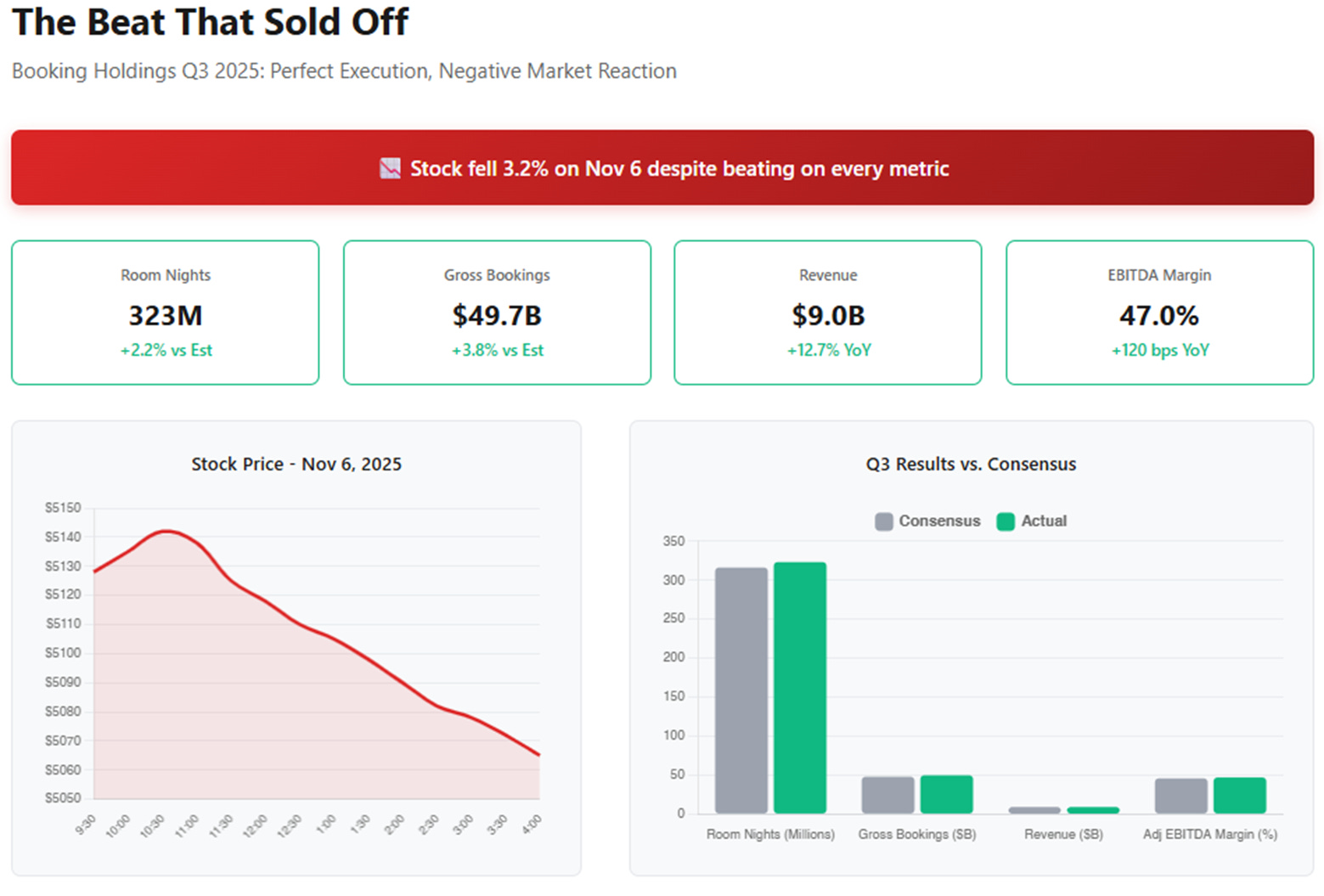Viewport: 1324px width, 896px height.
Task: Click the red stock fell 3.2% banner
Action: click(662, 167)
